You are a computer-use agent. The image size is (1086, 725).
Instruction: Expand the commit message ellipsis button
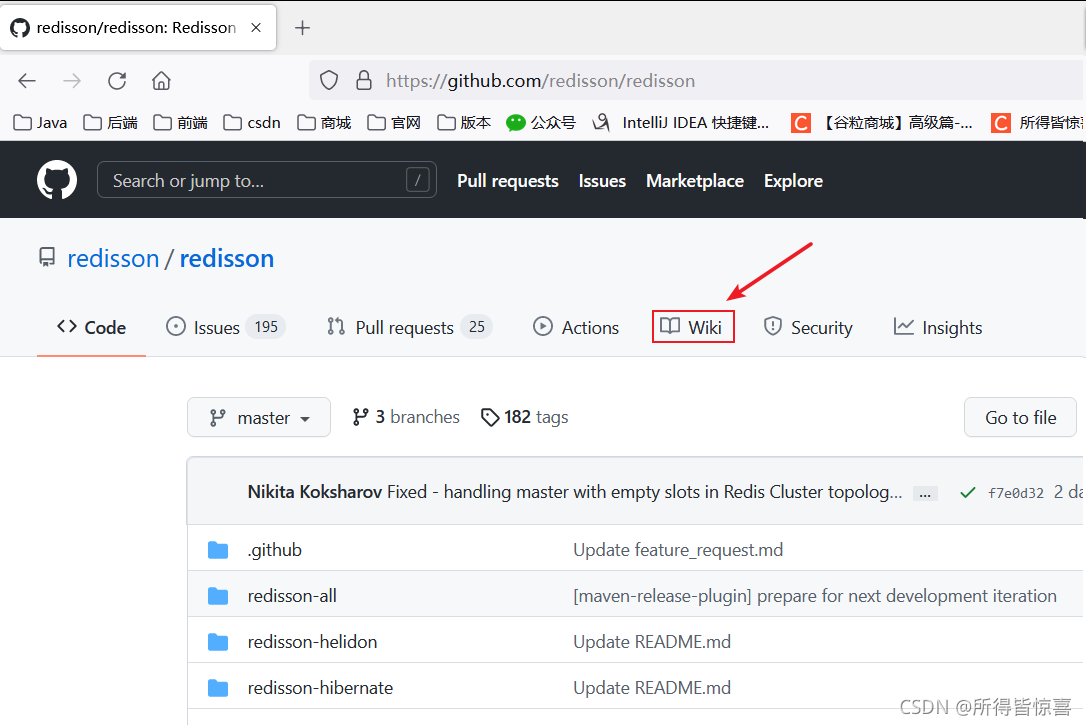click(x=925, y=494)
